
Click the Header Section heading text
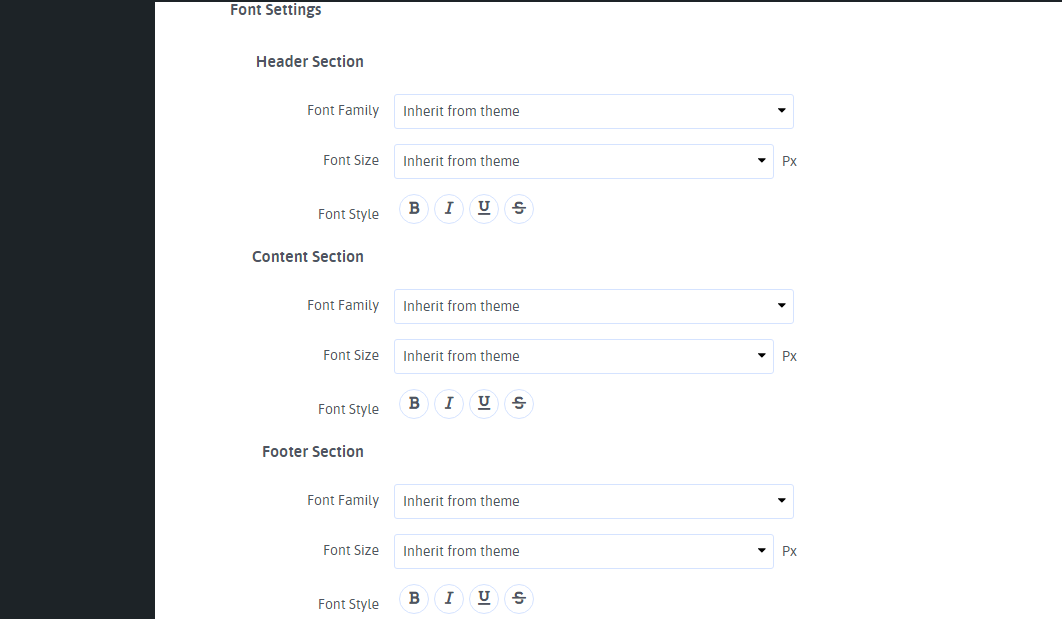click(310, 62)
